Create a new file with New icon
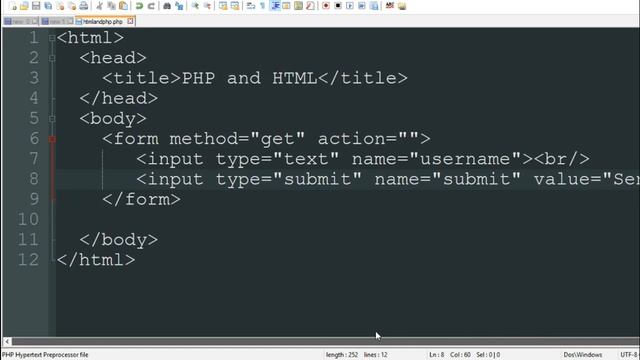640x360 pixels. click(13, 6)
